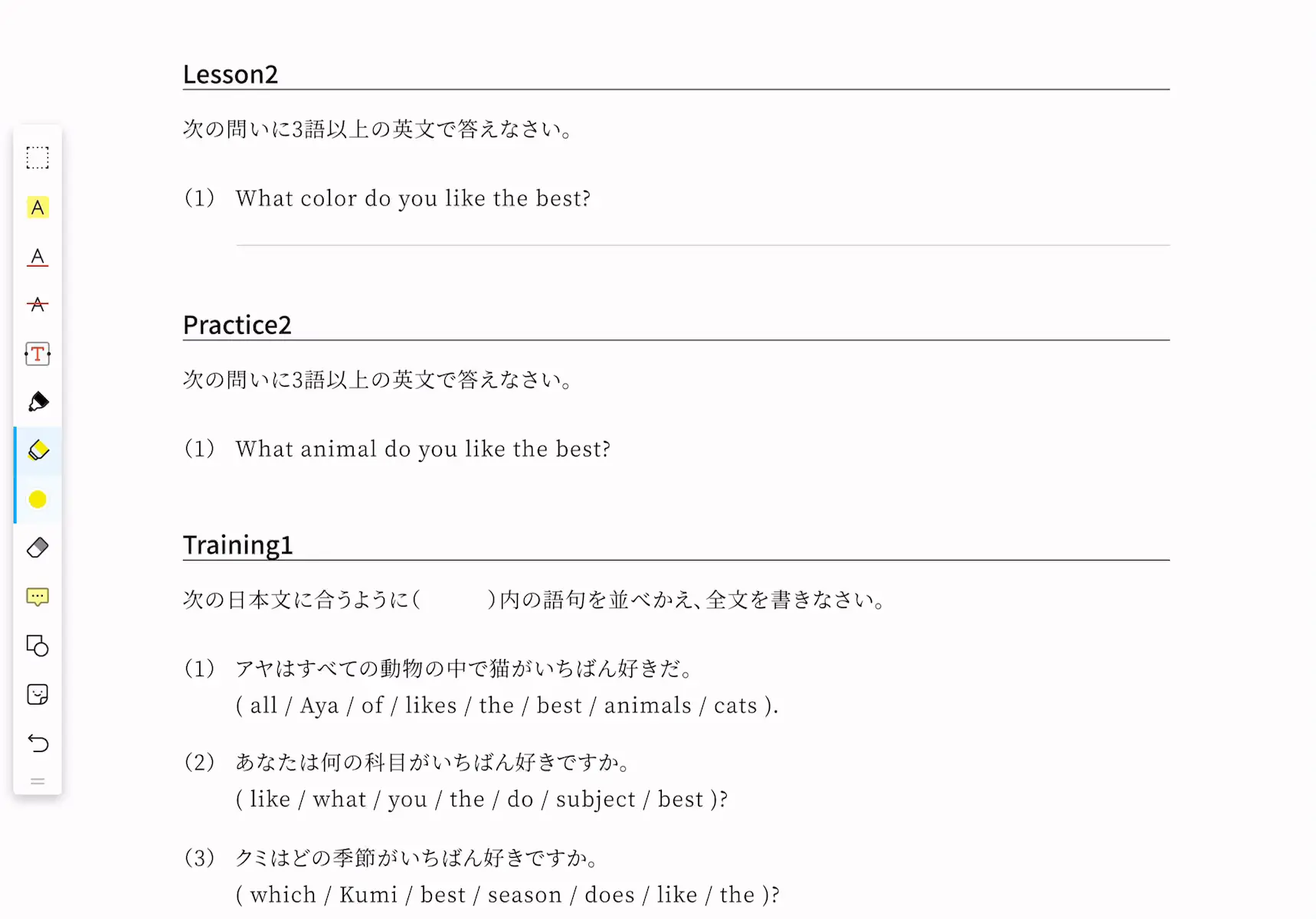This screenshot has width=1316, height=919.
Task: Click the answer line under Lesson2 question
Action: 702,245
